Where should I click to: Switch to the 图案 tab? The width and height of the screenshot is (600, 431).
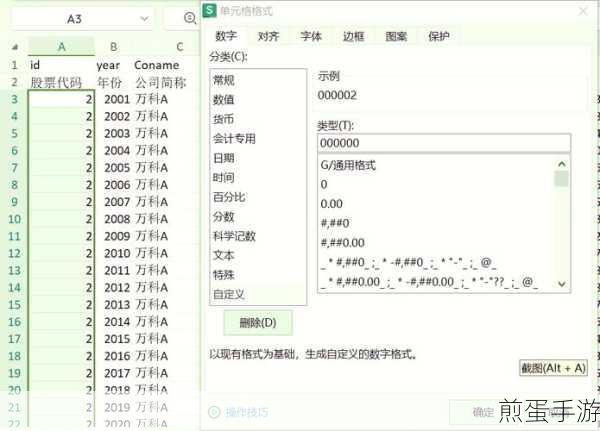click(396, 36)
